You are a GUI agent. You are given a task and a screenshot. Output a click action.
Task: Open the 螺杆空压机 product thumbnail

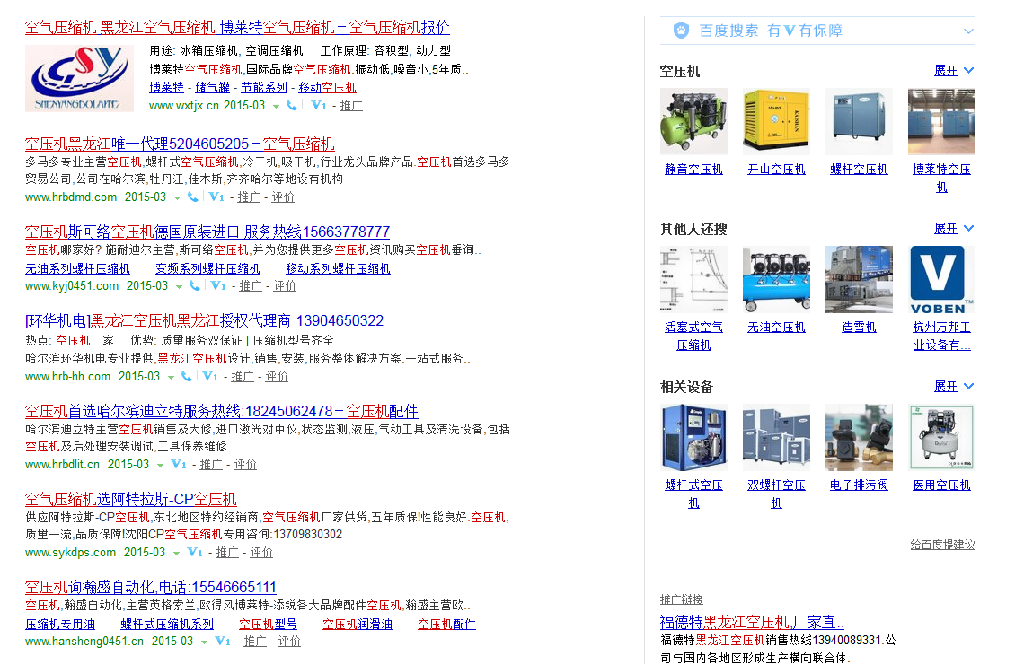[x=859, y=121]
